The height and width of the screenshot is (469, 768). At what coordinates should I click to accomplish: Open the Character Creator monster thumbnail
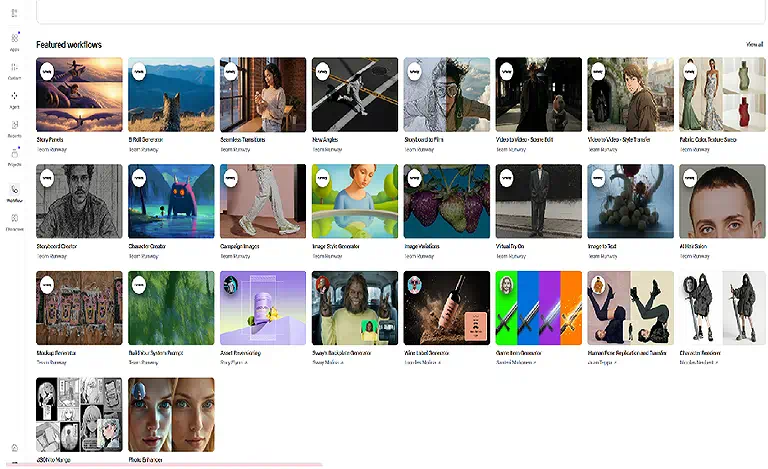pyautogui.click(x=171, y=201)
